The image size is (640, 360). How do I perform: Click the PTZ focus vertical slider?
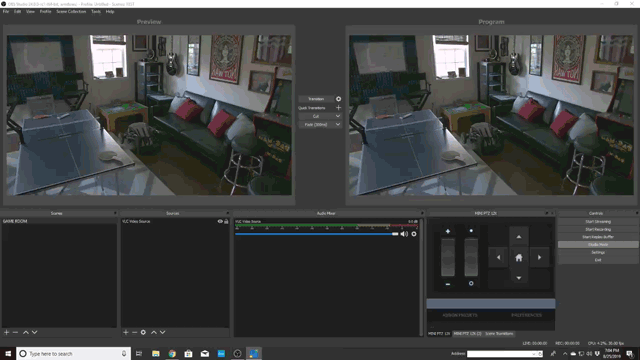[471, 258]
